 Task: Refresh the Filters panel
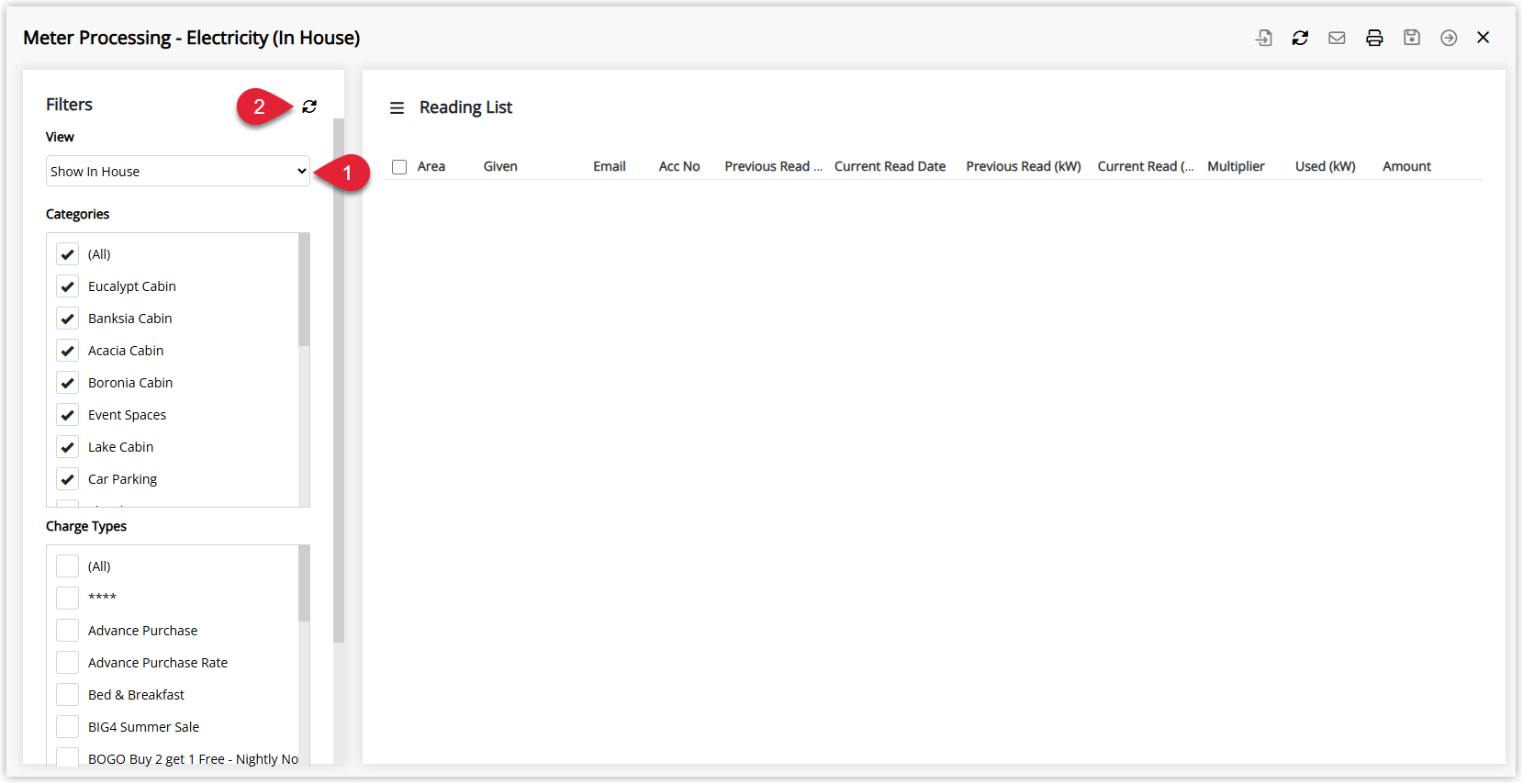point(309,106)
